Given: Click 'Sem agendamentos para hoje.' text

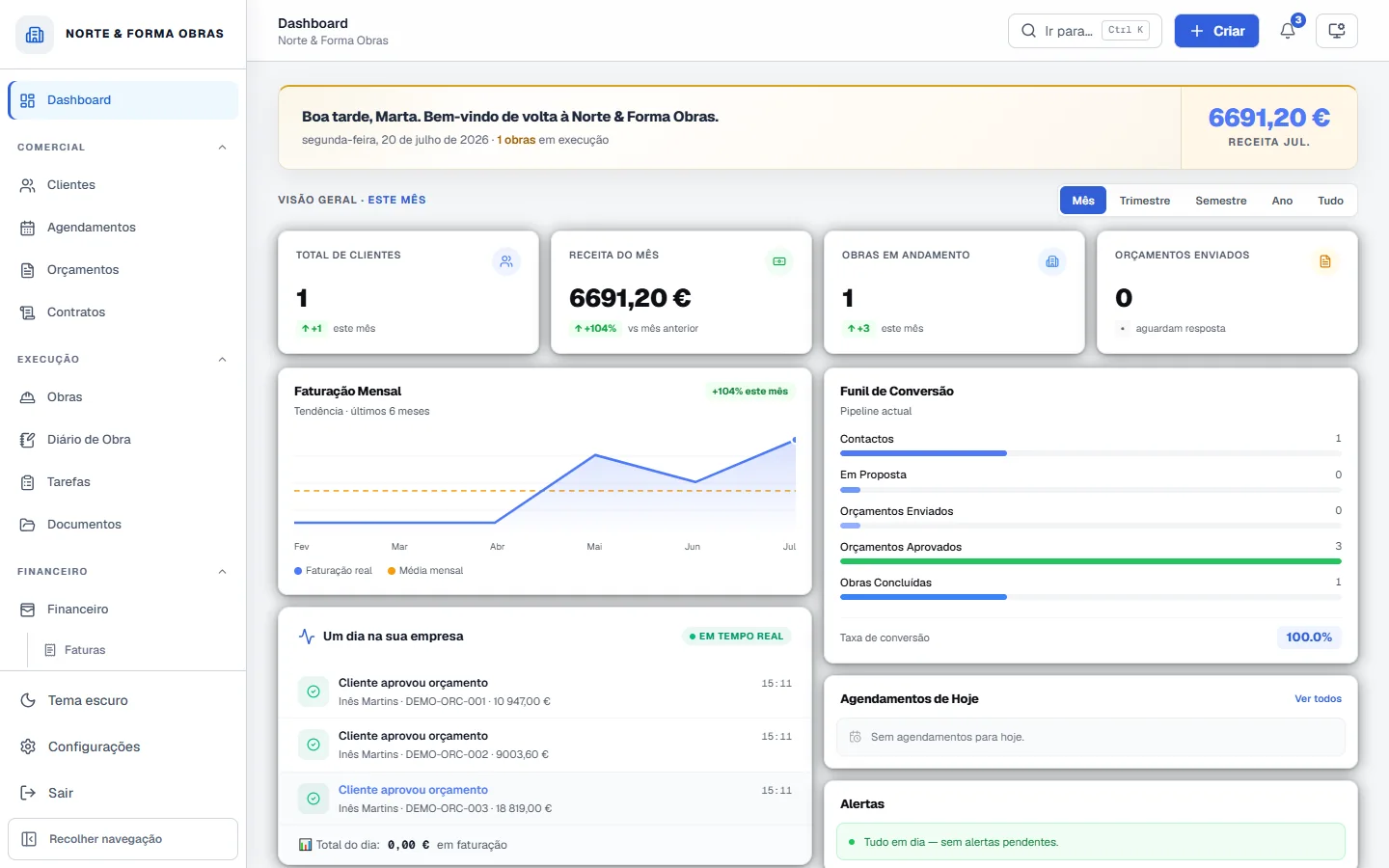Looking at the screenshot, I should tap(947, 737).
